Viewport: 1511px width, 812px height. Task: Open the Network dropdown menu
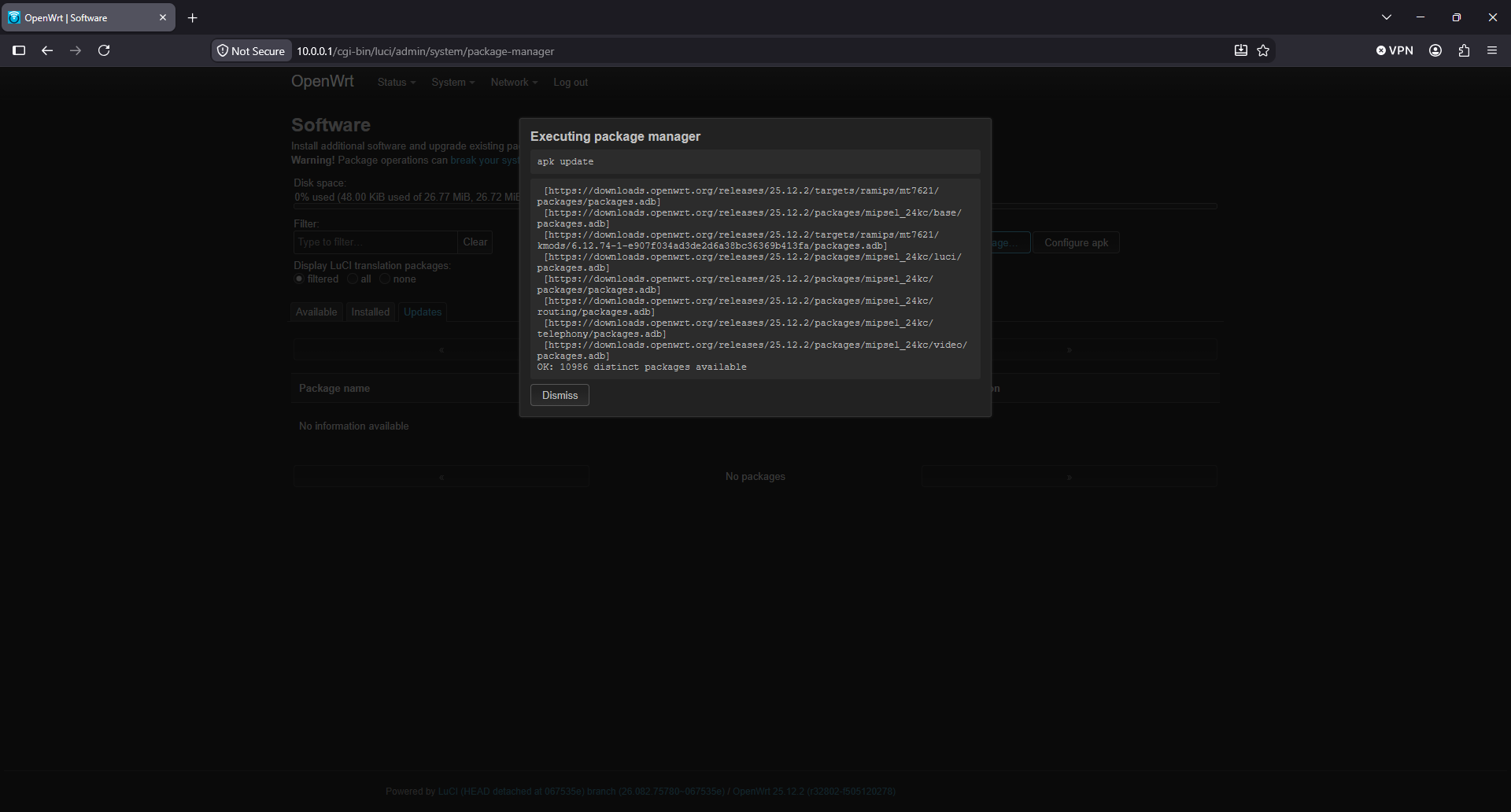(514, 82)
